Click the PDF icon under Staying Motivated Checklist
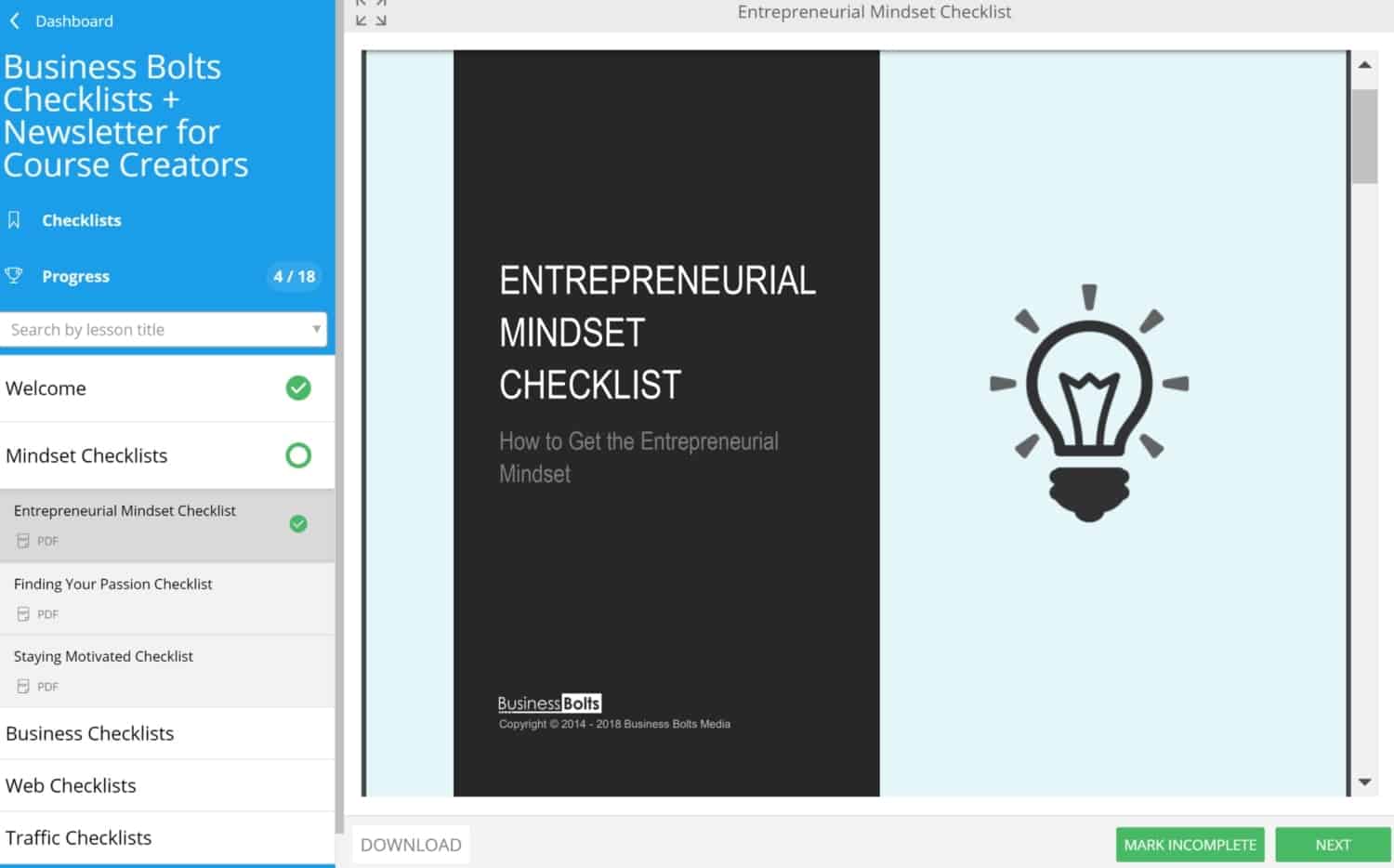 [23, 687]
